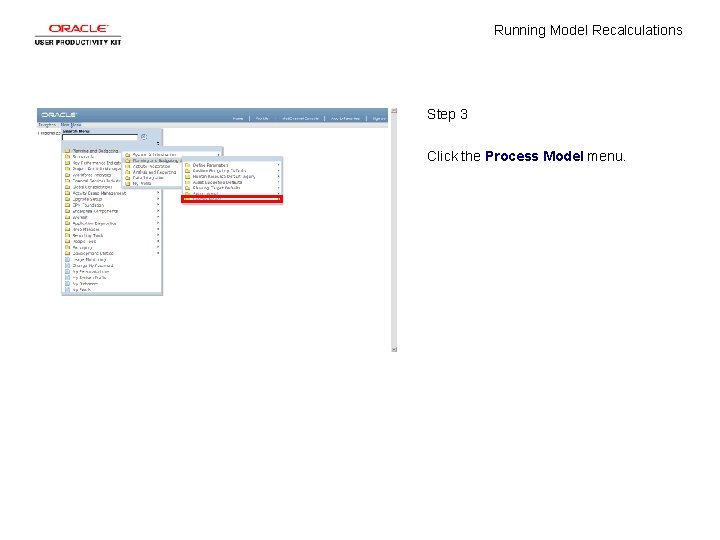Select Asset Budgeting Defaults menu entry
The image size is (720, 540).
pos(217,182)
